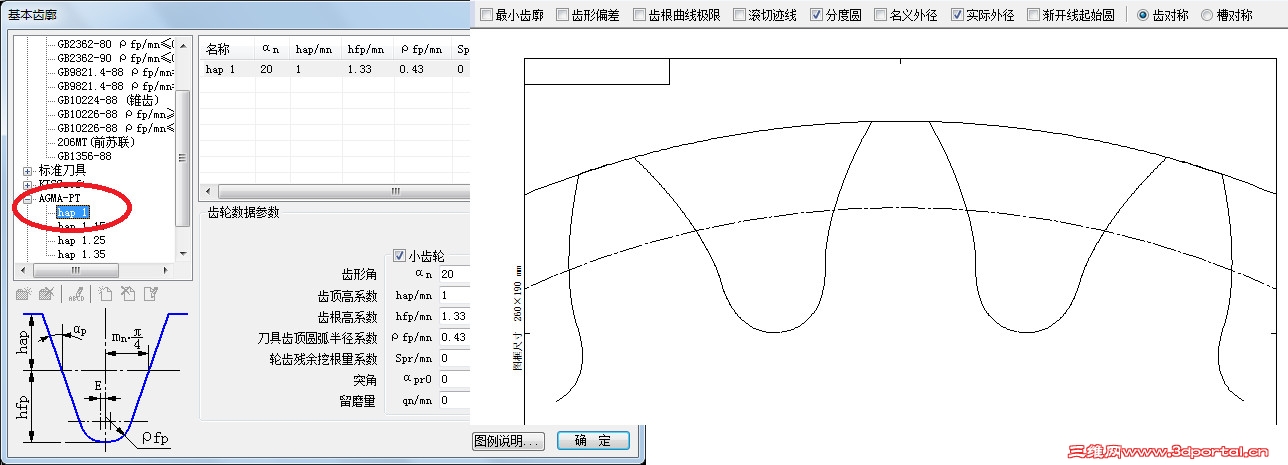Select the hap 1 tree item
The width and height of the screenshot is (1288, 465).
[x=73, y=213]
